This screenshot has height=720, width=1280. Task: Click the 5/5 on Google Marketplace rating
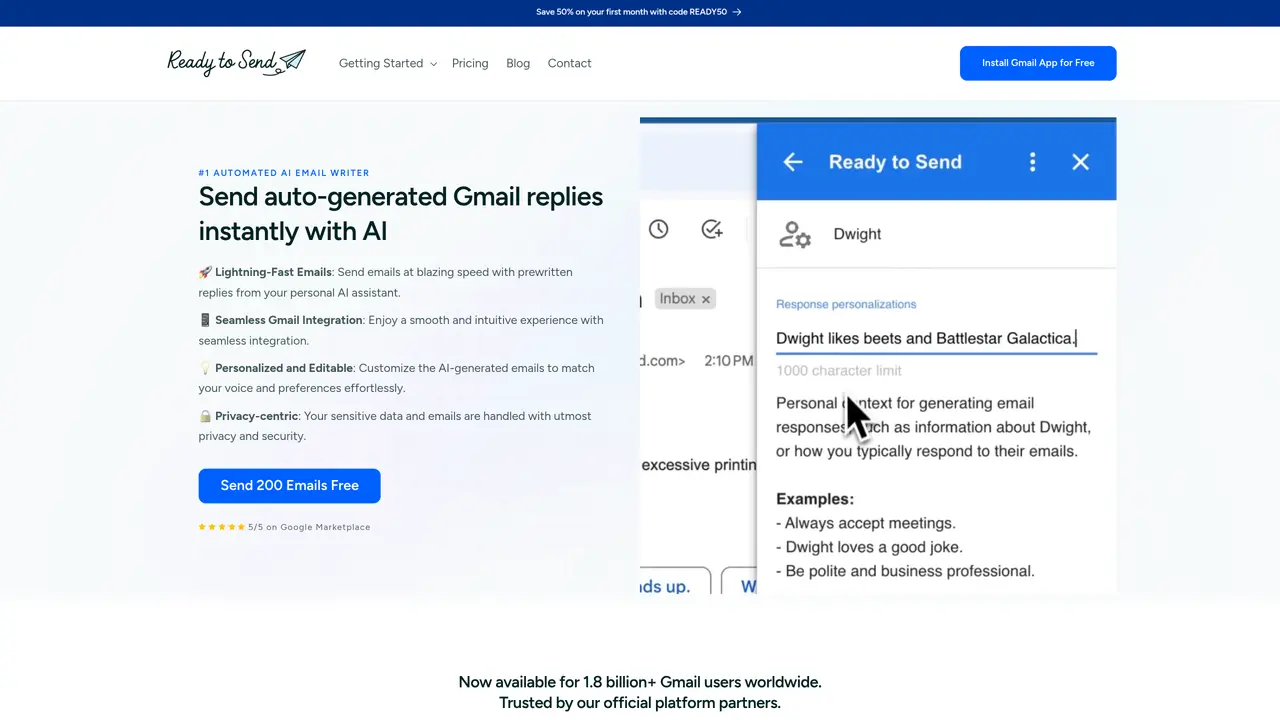[309, 527]
